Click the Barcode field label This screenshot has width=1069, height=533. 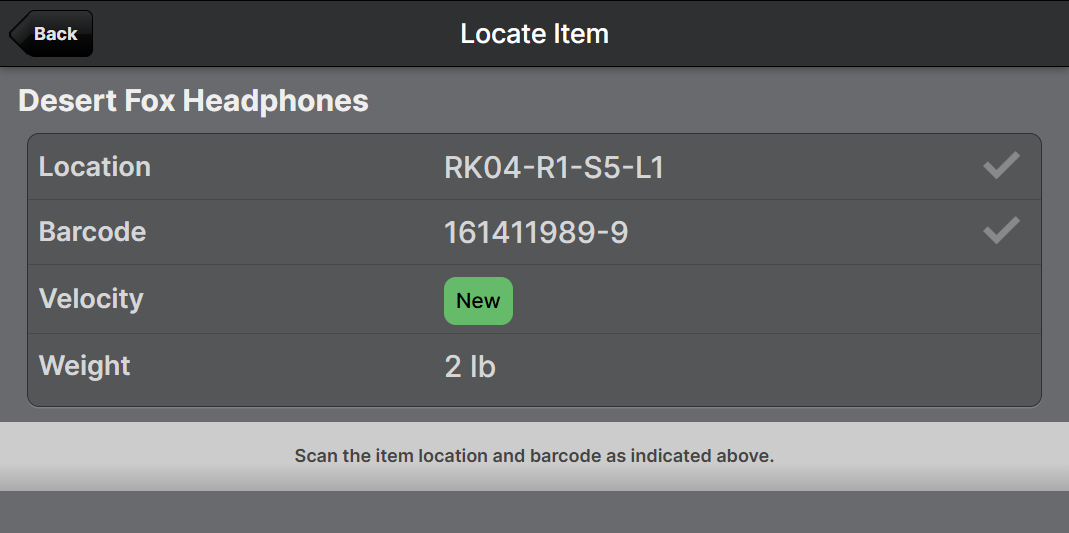(x=92, y=232)
